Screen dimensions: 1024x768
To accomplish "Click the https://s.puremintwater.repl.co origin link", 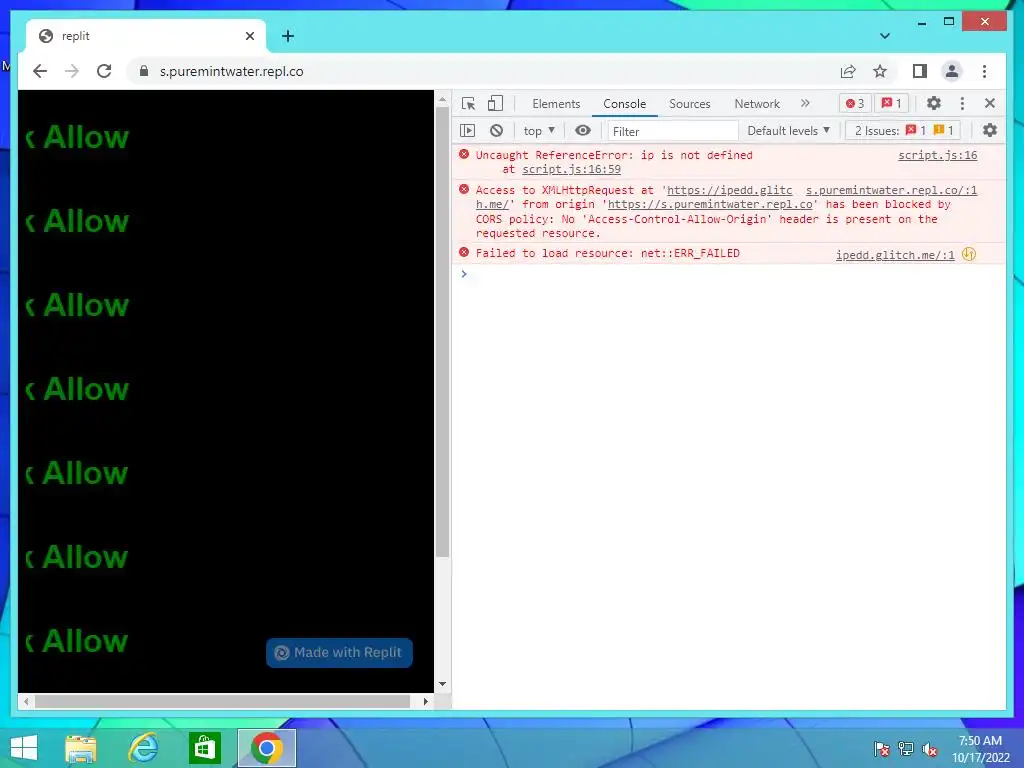I will [710, 204].
